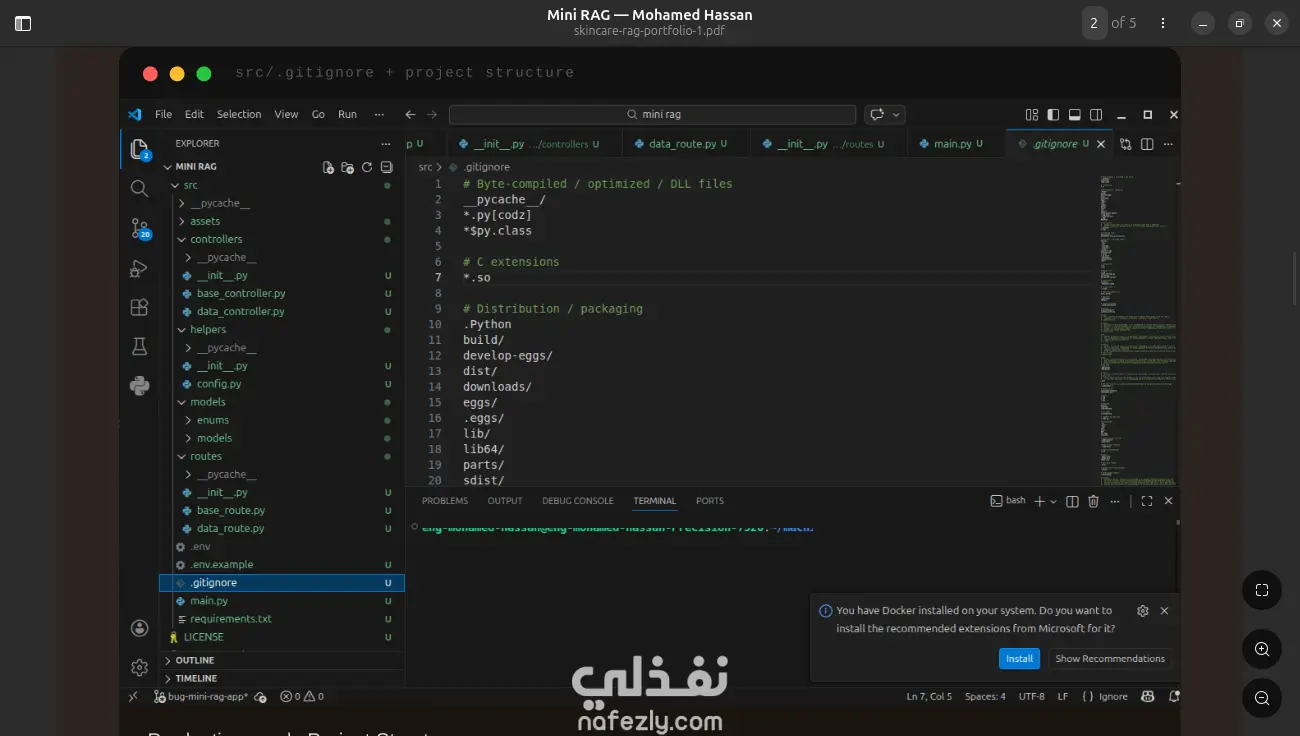The height and width of the screenshot is (736, 1300).
Task: Switch to the DEBUG CONSOLE tab
Action: coord(578,501)
